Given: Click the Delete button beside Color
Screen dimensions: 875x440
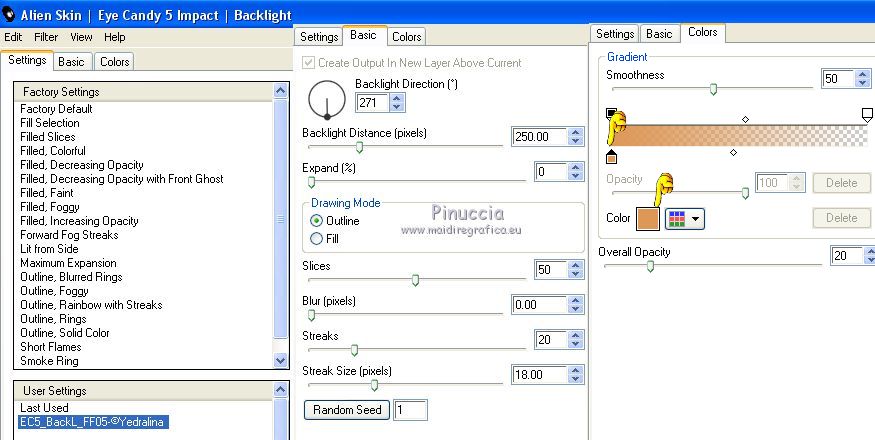Looking at the screenshot, I should (842, 218).
